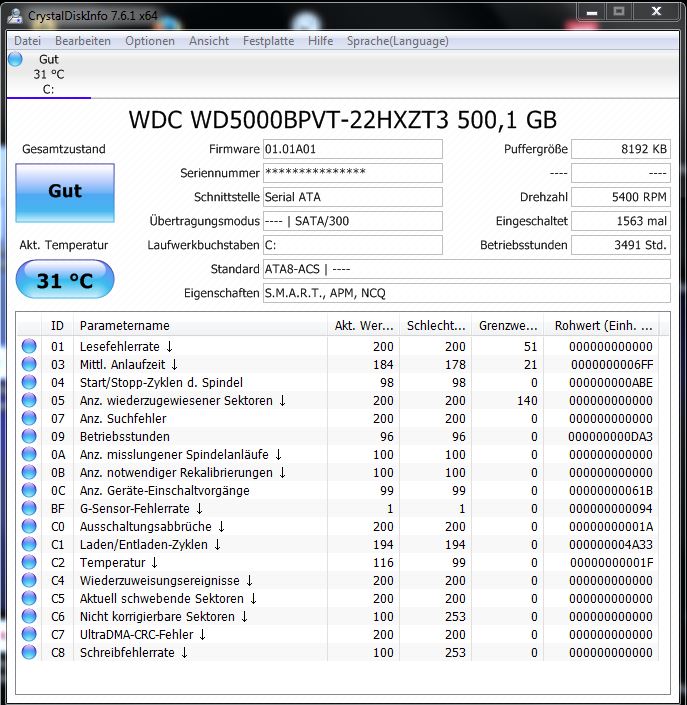
Task: Click status icon of Aktuell schwebende Sektoren row
Action: 29,598
